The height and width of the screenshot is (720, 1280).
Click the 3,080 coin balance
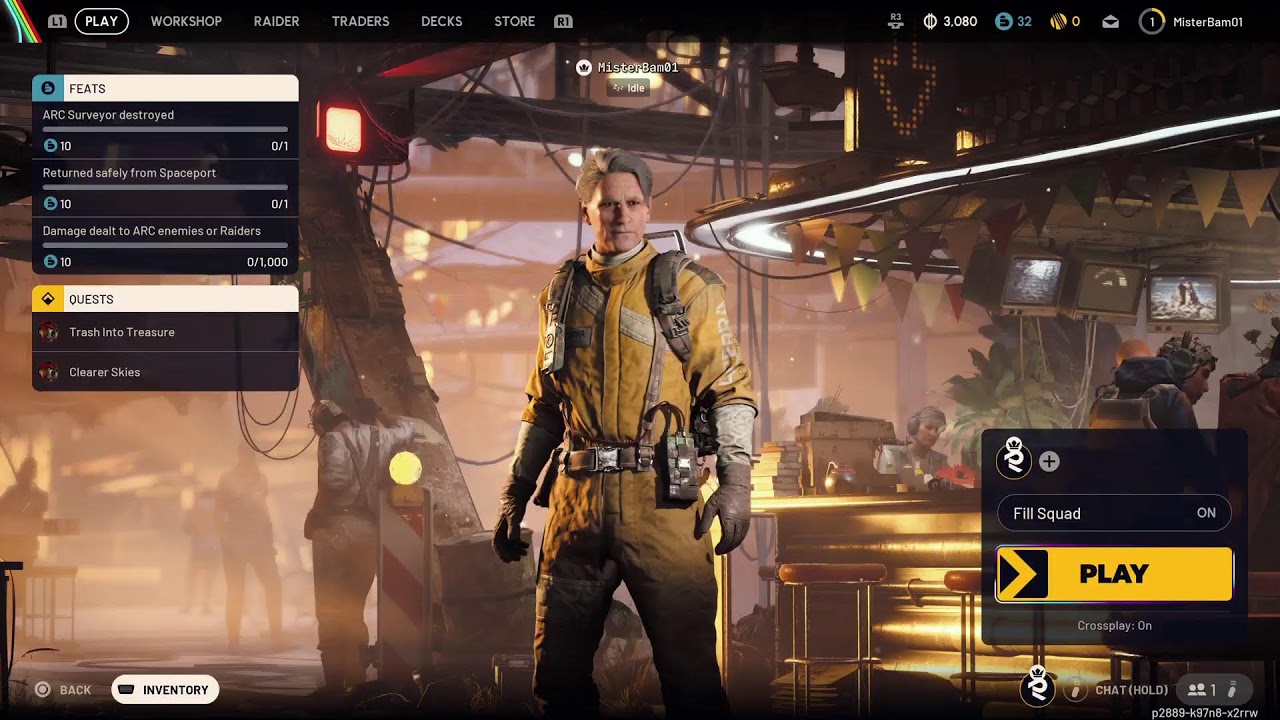tap(960, 21)
